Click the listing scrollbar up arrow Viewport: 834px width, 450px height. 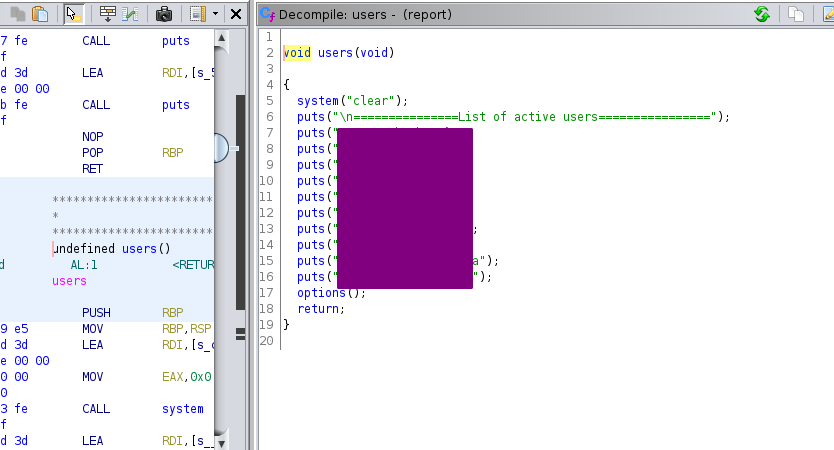222,38
